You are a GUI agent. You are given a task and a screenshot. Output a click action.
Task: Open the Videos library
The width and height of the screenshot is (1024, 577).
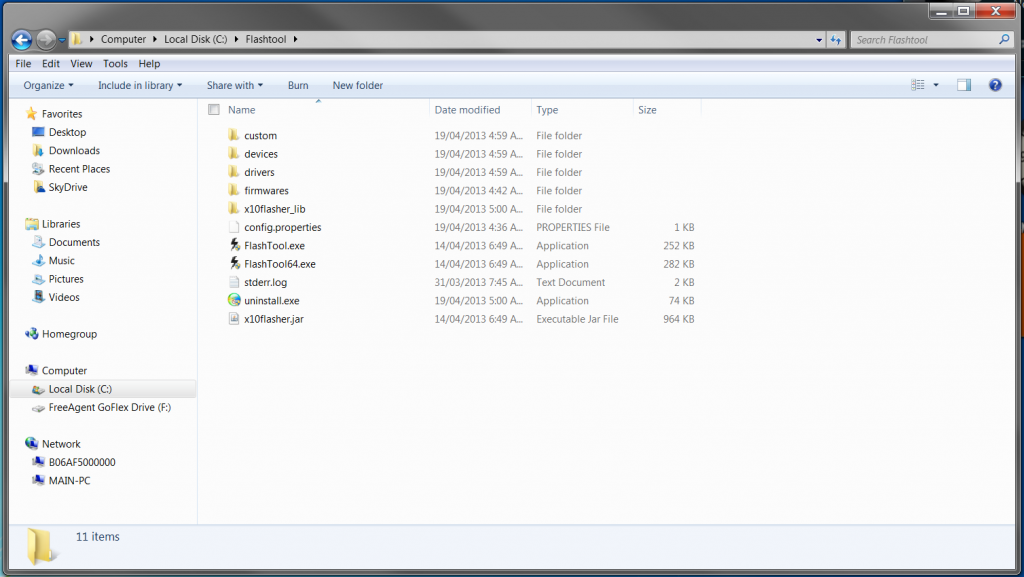click(x=64, y=297)
